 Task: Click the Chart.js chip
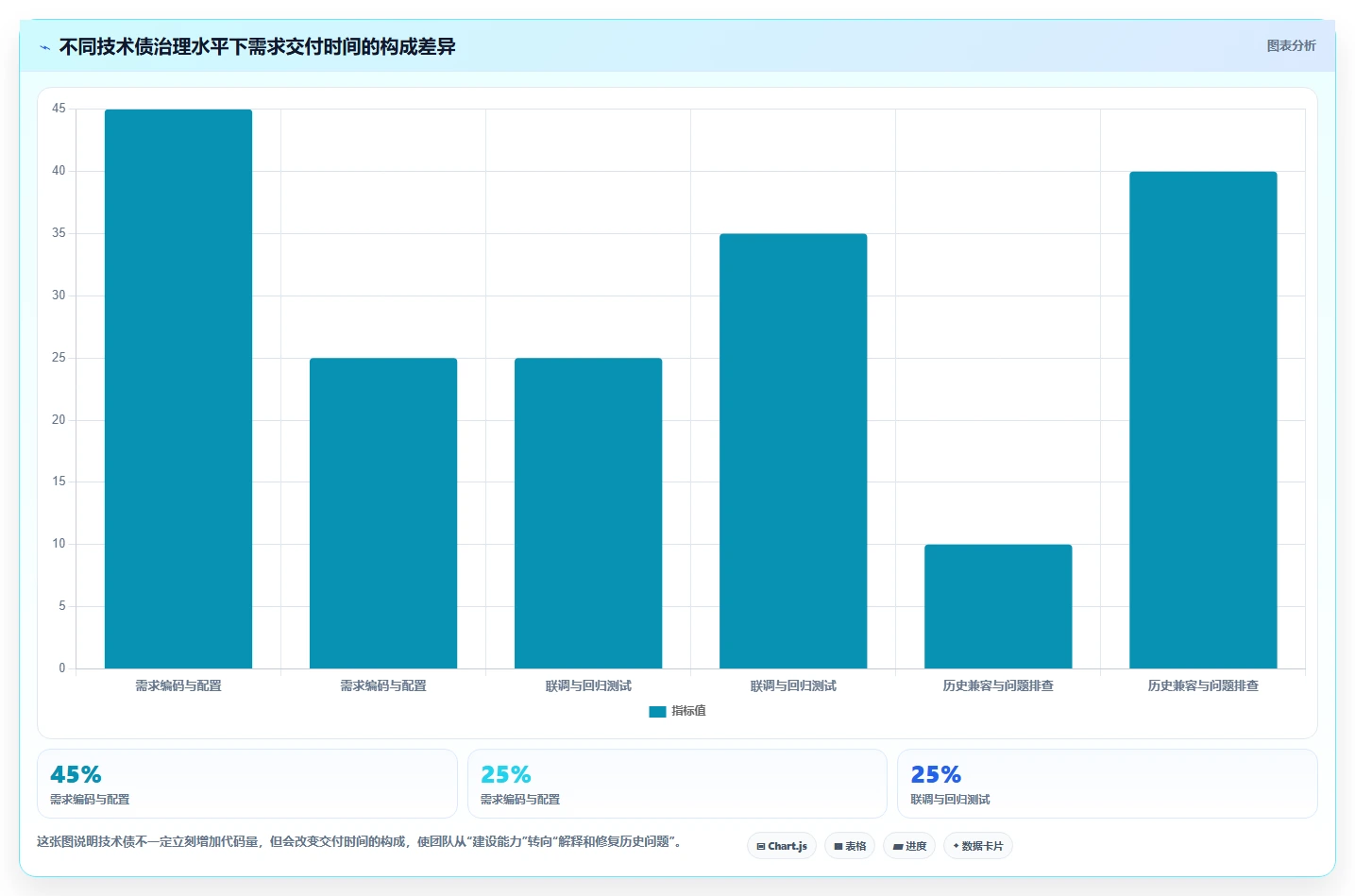click(782, 846)
